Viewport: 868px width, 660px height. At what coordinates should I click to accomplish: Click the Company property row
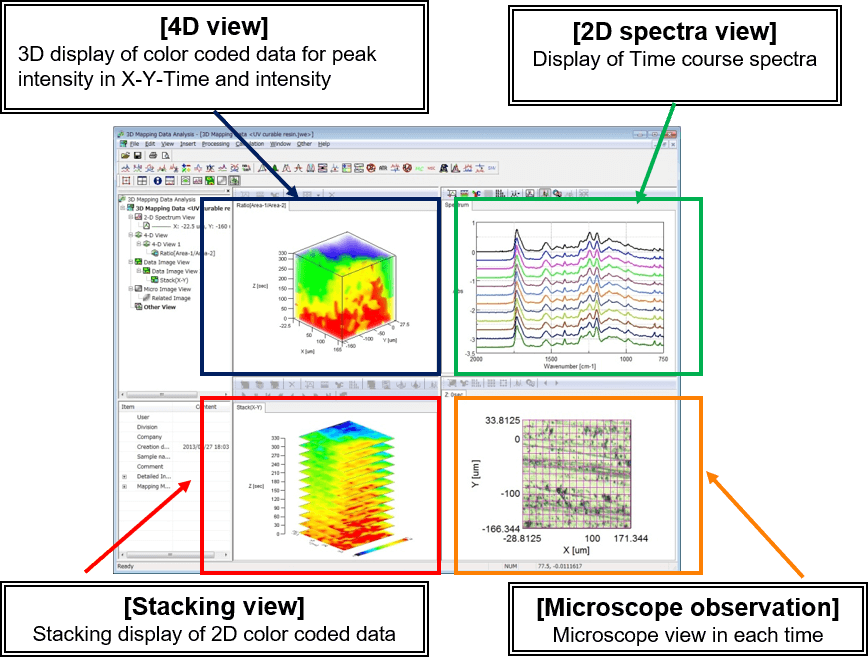tap(174, 437)
